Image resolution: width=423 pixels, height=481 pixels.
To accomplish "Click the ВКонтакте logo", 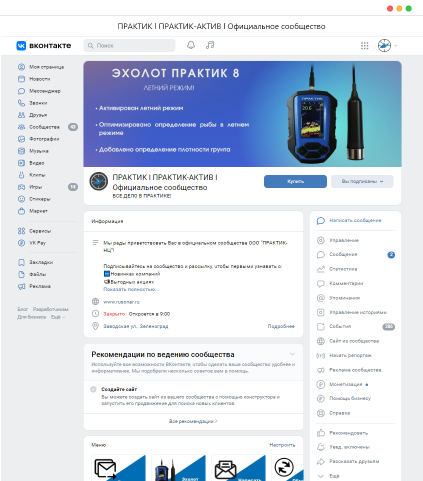I will tap(44, 46).
